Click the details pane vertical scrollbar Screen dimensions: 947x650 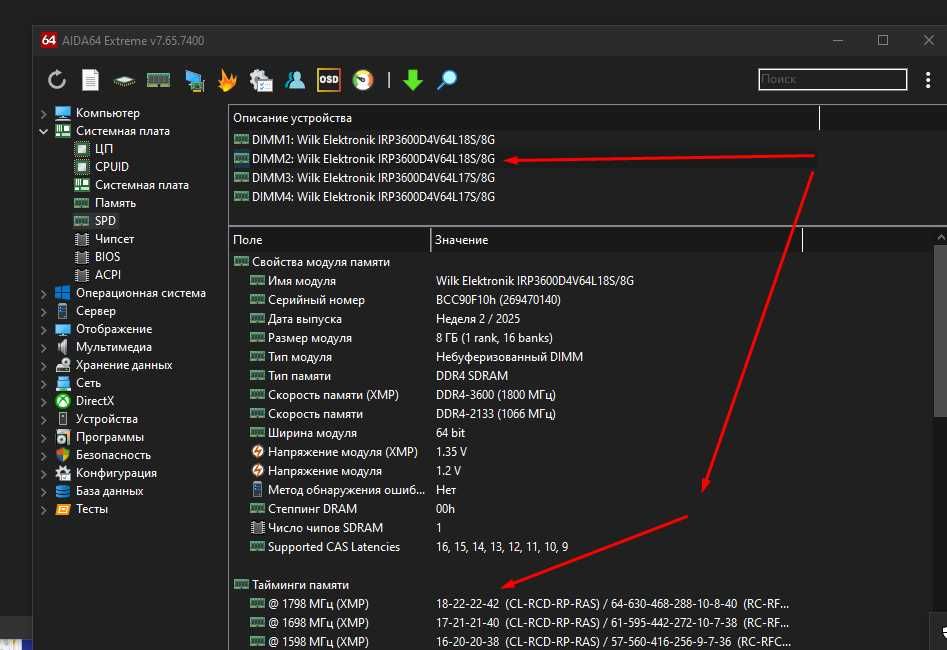tap(940, 331)
